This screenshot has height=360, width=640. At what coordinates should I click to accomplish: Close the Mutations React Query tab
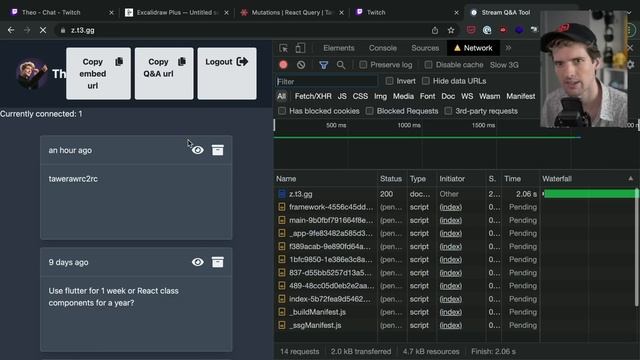[341, 13]
